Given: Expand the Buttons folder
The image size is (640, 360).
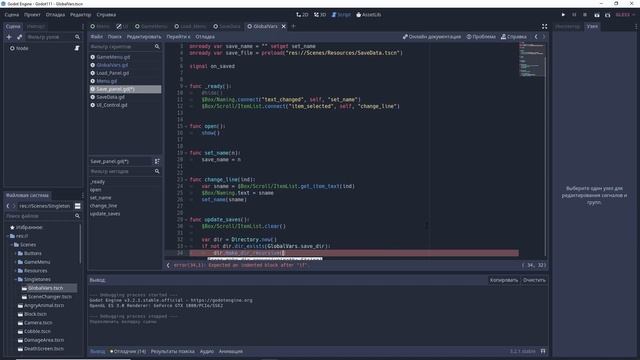Looking at the screenshot, I should click(x=16, y=253).
